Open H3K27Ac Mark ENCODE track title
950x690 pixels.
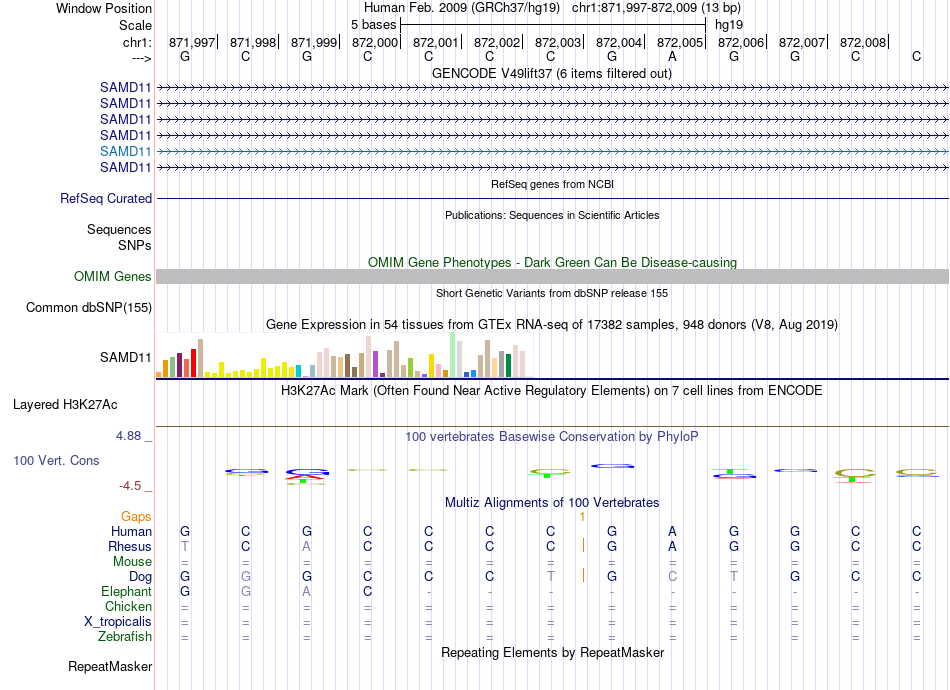tap(552, 390)
